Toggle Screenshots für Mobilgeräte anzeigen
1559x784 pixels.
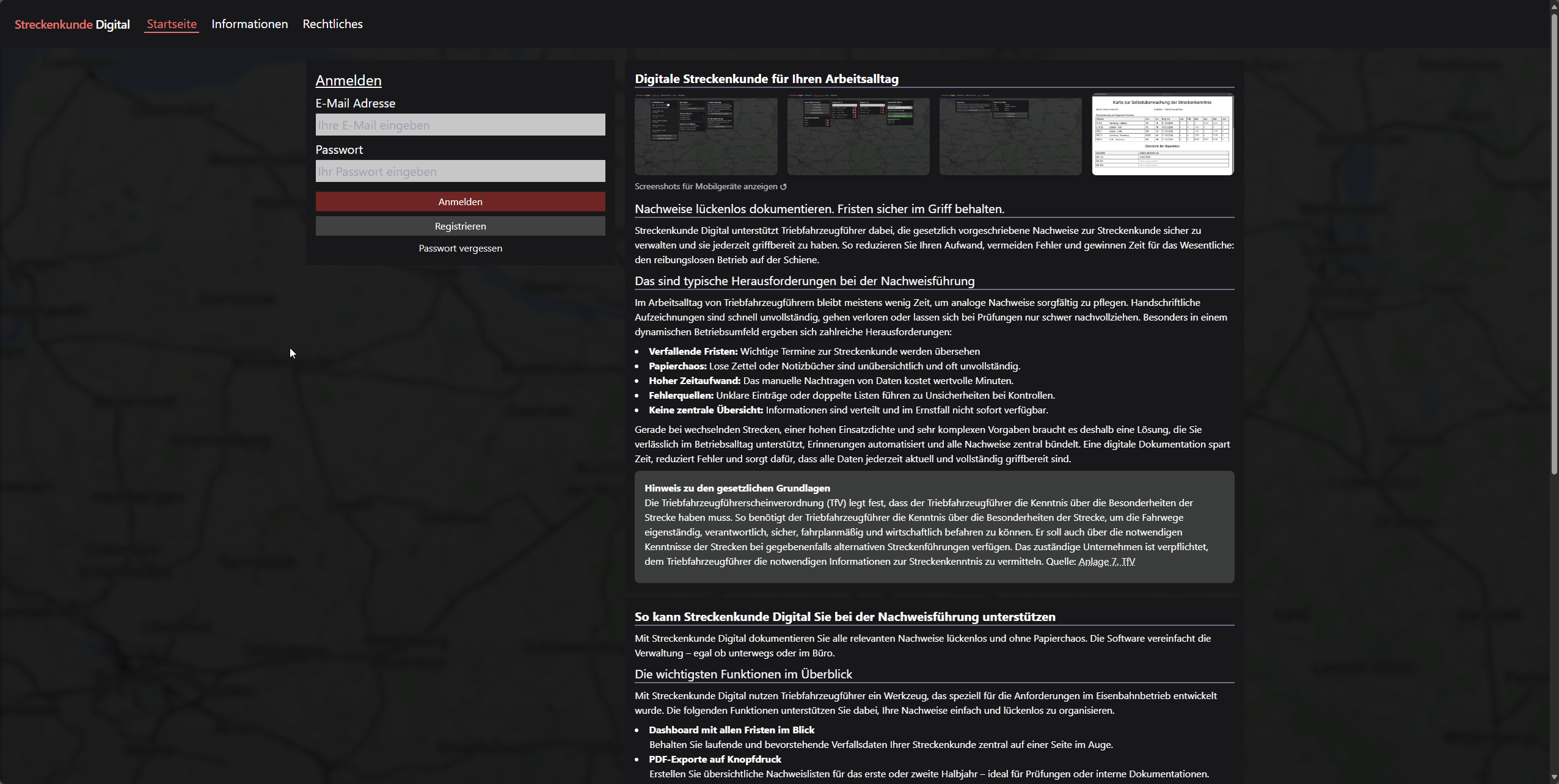coord(706,187)
